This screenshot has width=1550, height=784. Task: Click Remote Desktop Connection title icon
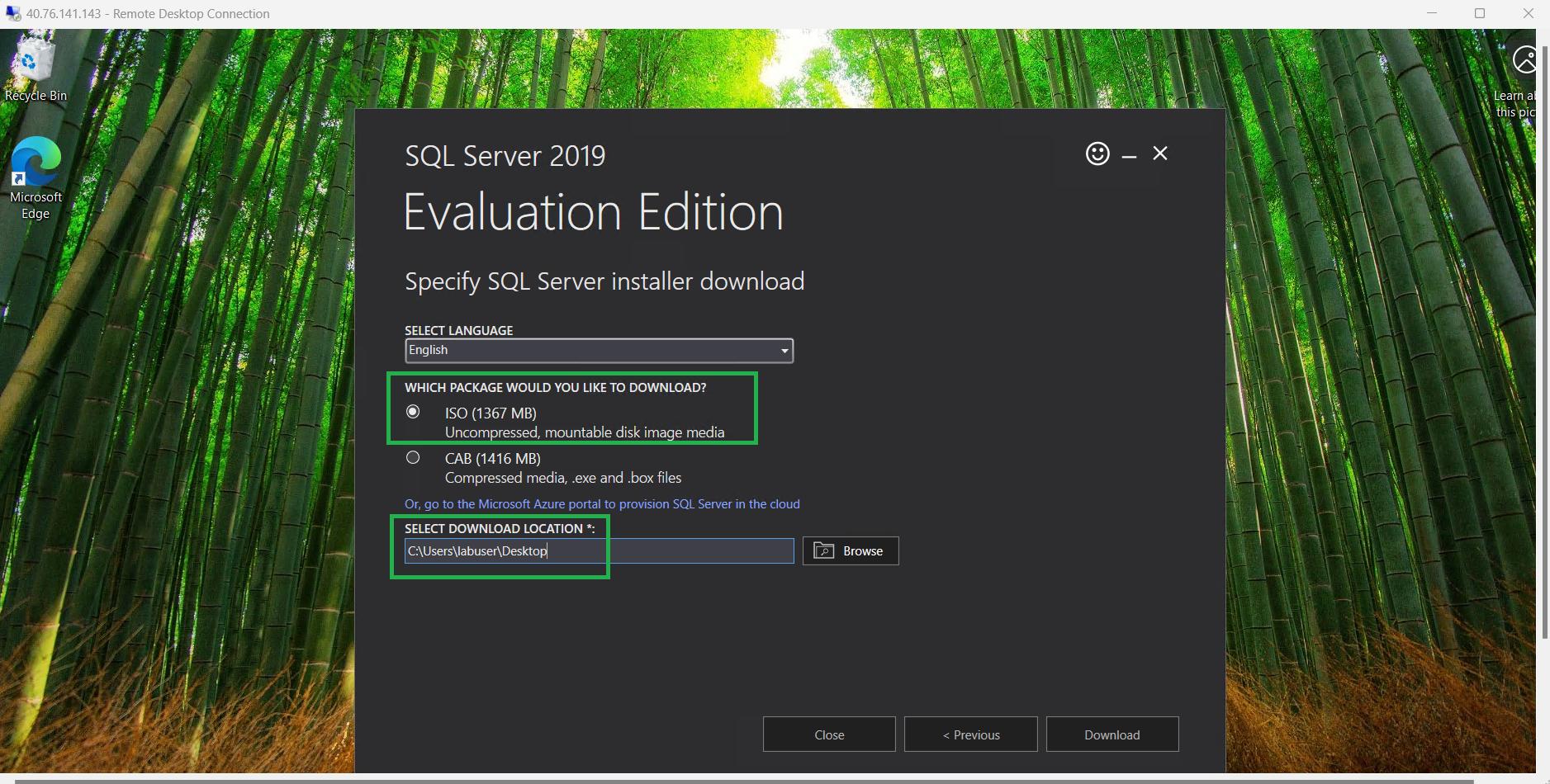12,13
